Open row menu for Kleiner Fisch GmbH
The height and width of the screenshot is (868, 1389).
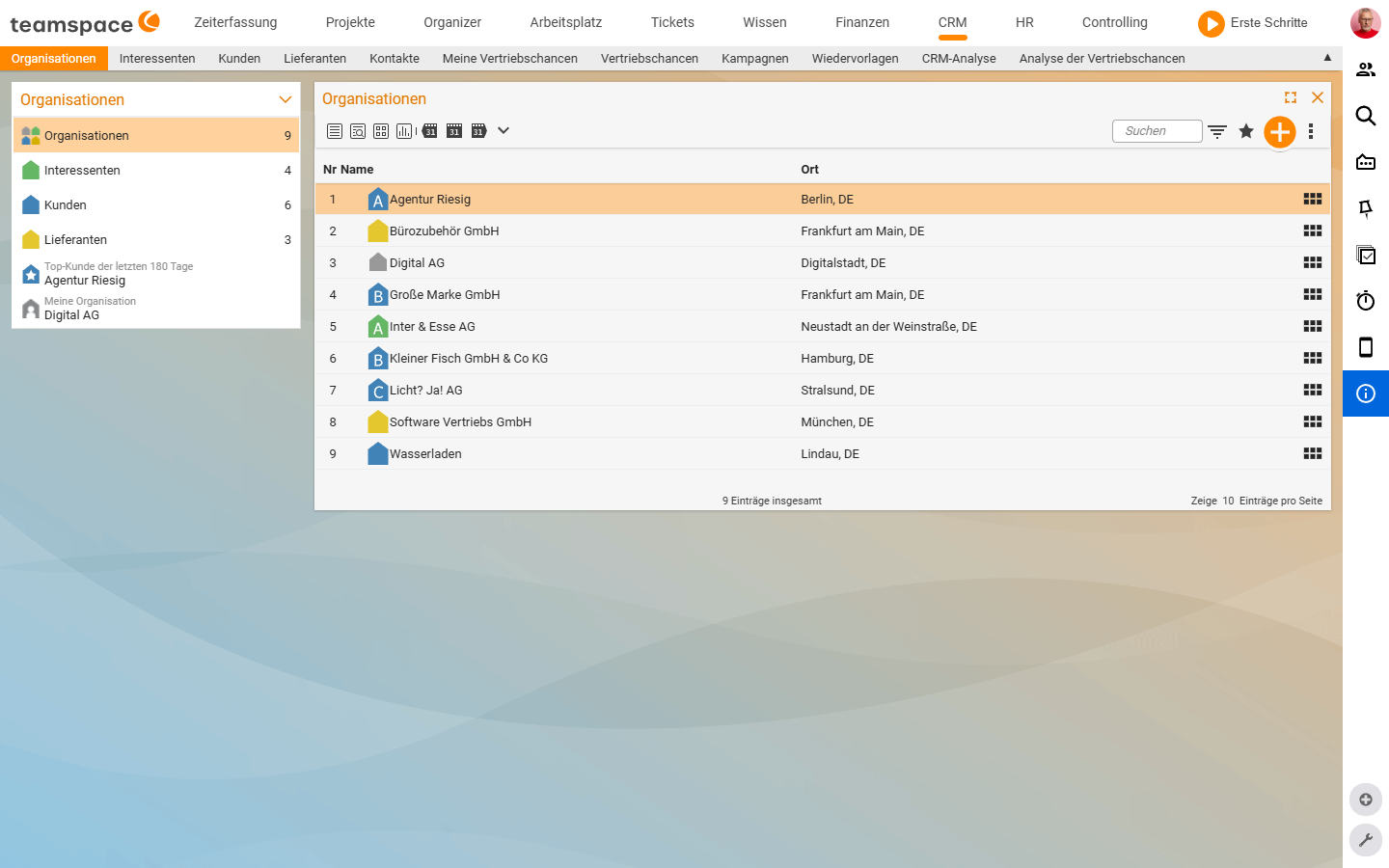(x=1313, y=358)
